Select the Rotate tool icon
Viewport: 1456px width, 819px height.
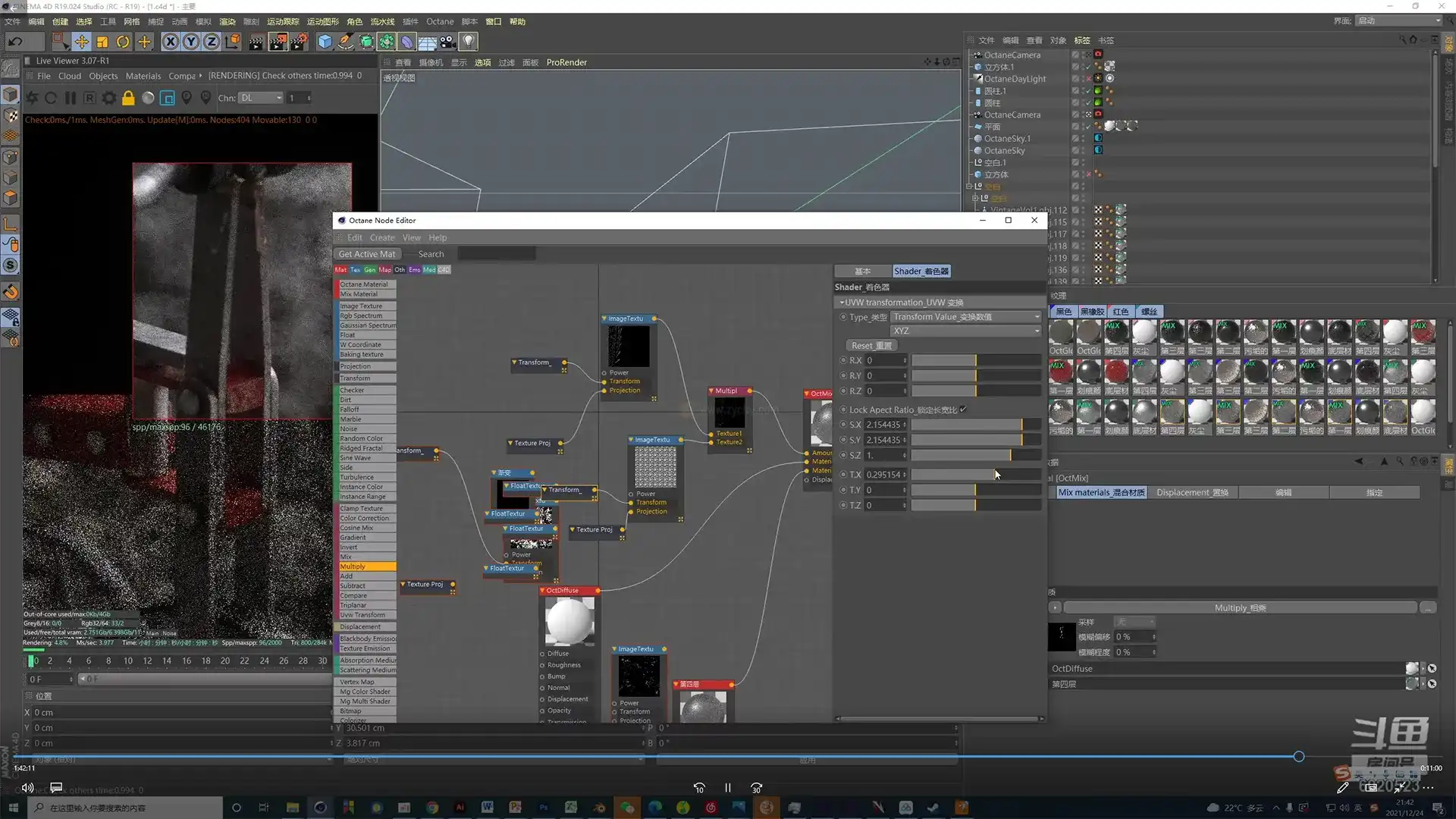click(x=123, y=42)
